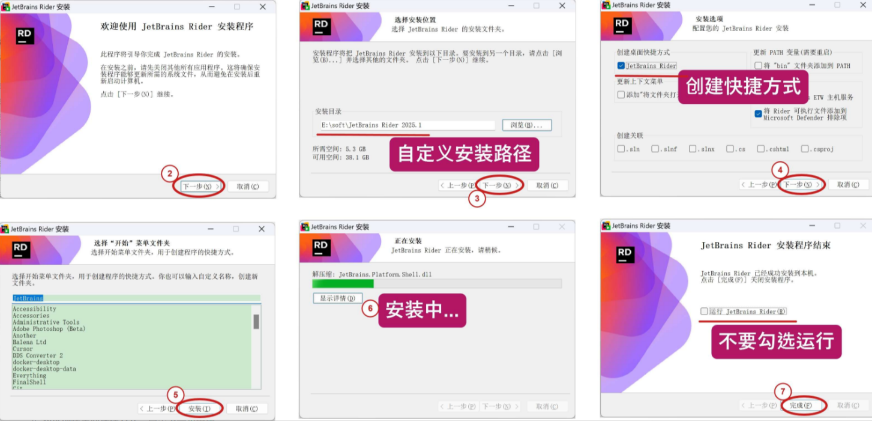The height and width of the screenshot is (421, 872).
Task: Click title bar icon of finish window
Action: (606, 226)
